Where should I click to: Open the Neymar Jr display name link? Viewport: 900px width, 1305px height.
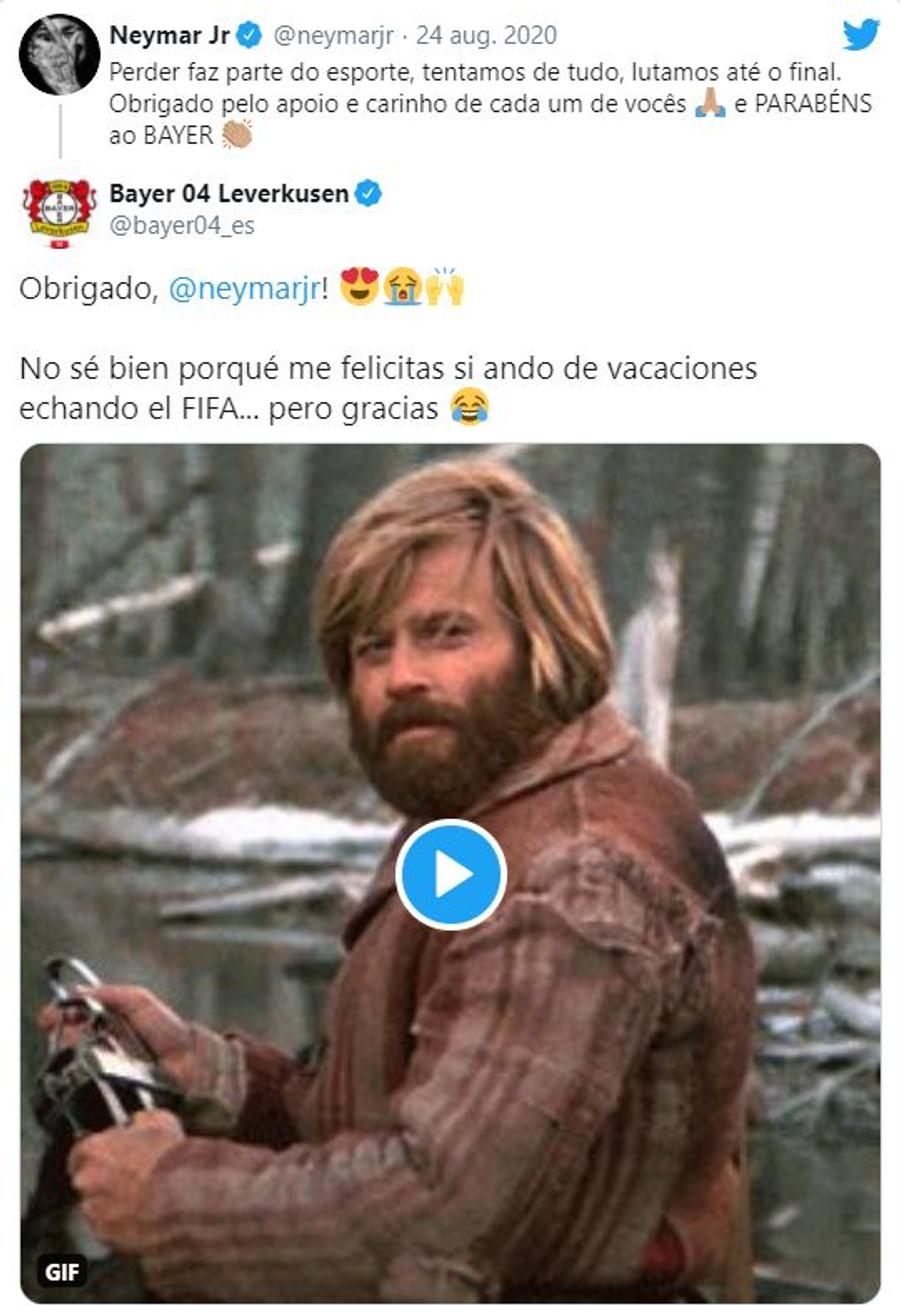170,37
